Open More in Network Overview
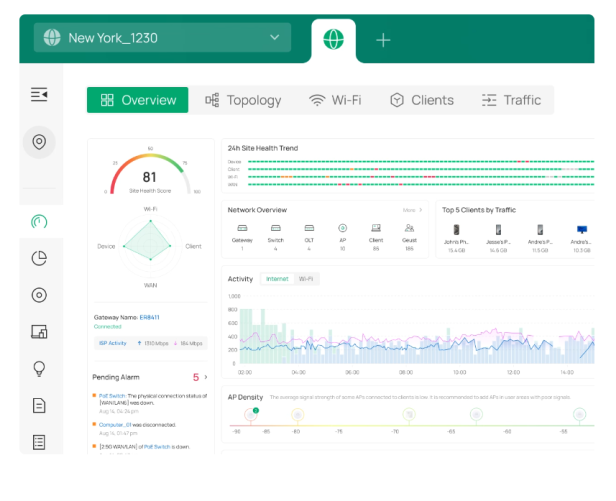 coord(412,210)
